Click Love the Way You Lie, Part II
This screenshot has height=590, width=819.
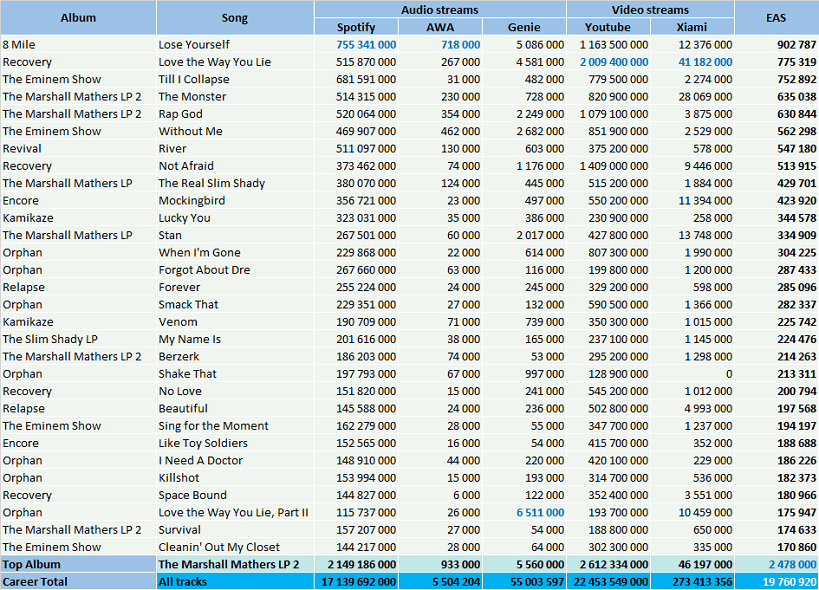(233, 512)
